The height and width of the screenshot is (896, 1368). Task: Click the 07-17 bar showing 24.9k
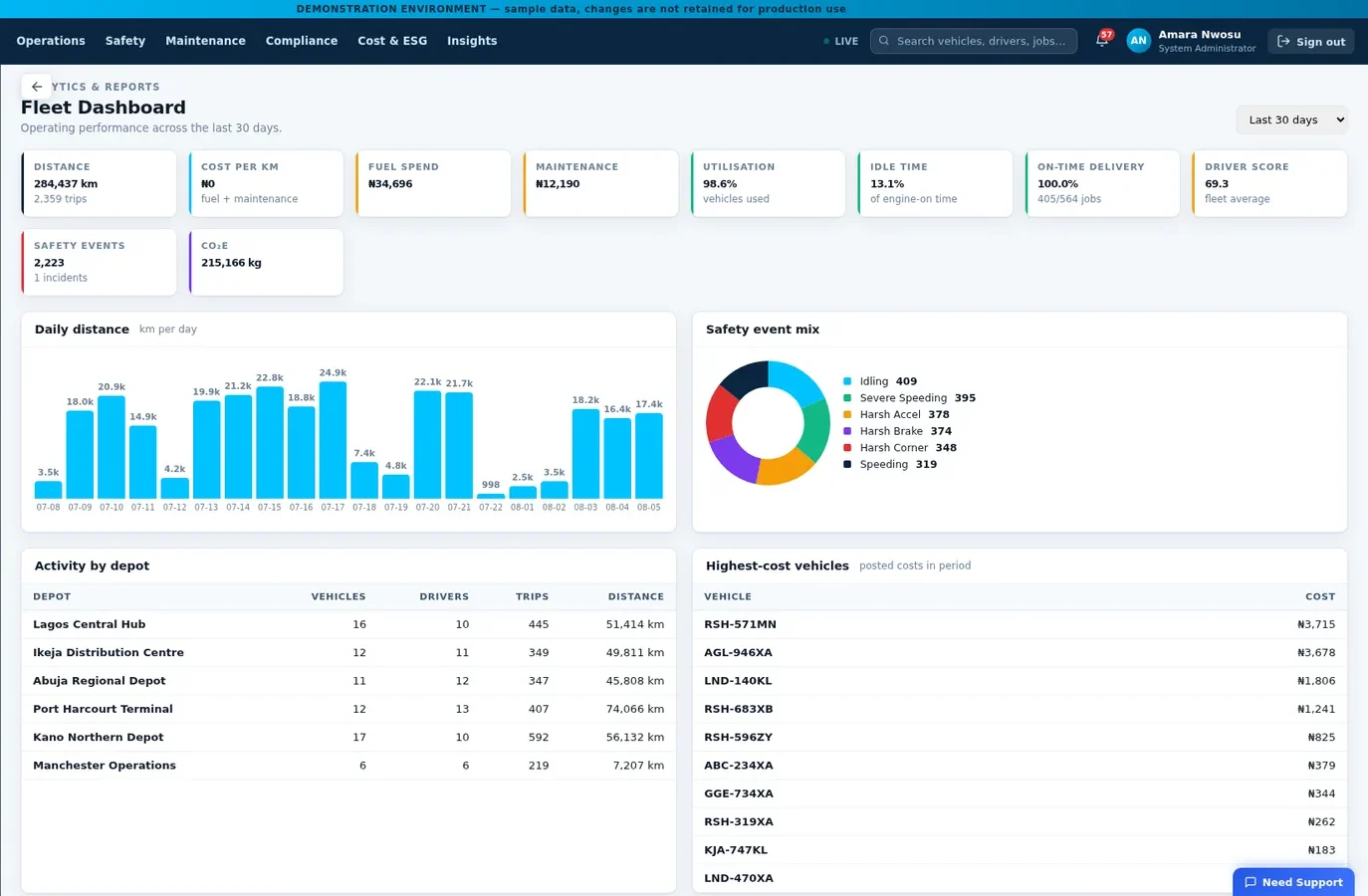pyautogui.click(x=333, y=440)
